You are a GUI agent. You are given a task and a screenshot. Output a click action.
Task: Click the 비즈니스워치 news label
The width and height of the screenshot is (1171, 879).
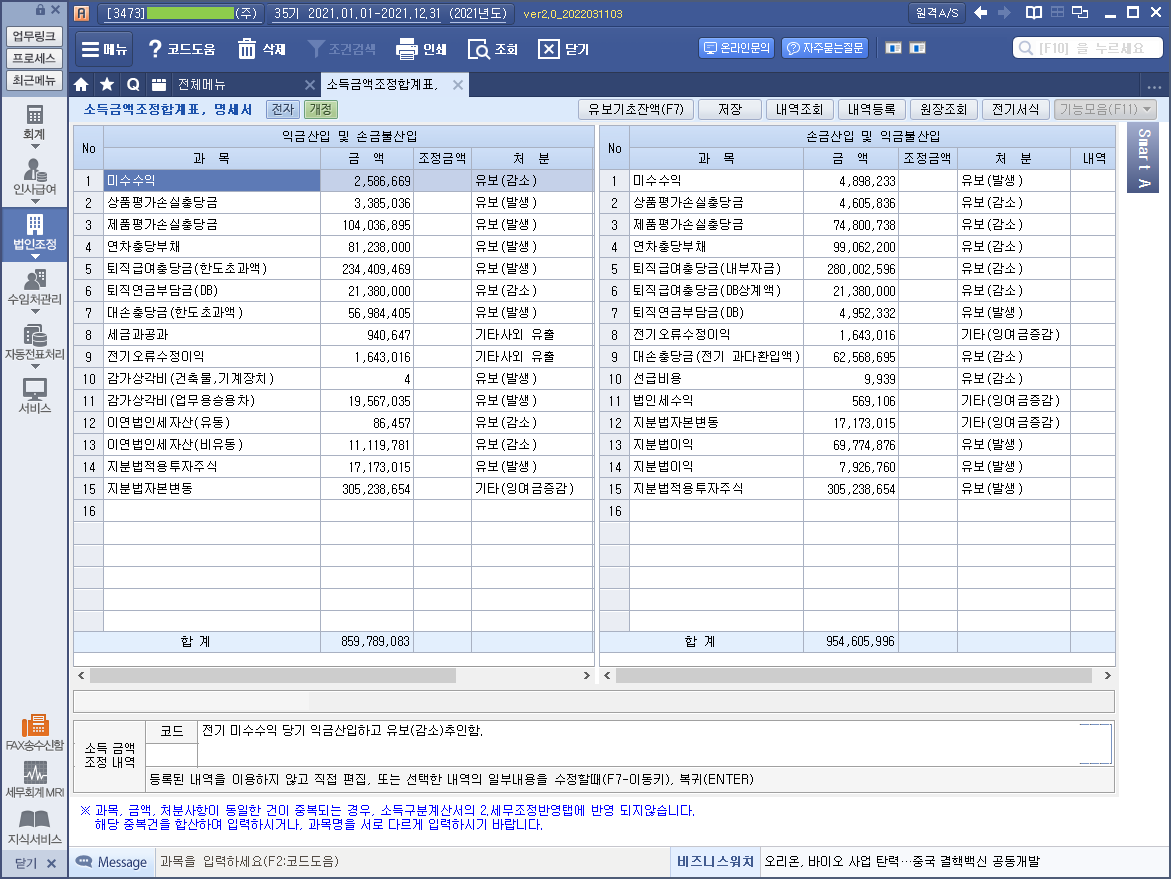tap(715, 862)
